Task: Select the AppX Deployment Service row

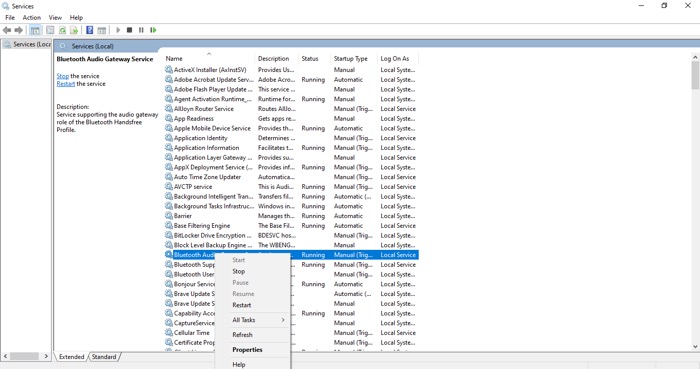Action: (x=291, y=167)
